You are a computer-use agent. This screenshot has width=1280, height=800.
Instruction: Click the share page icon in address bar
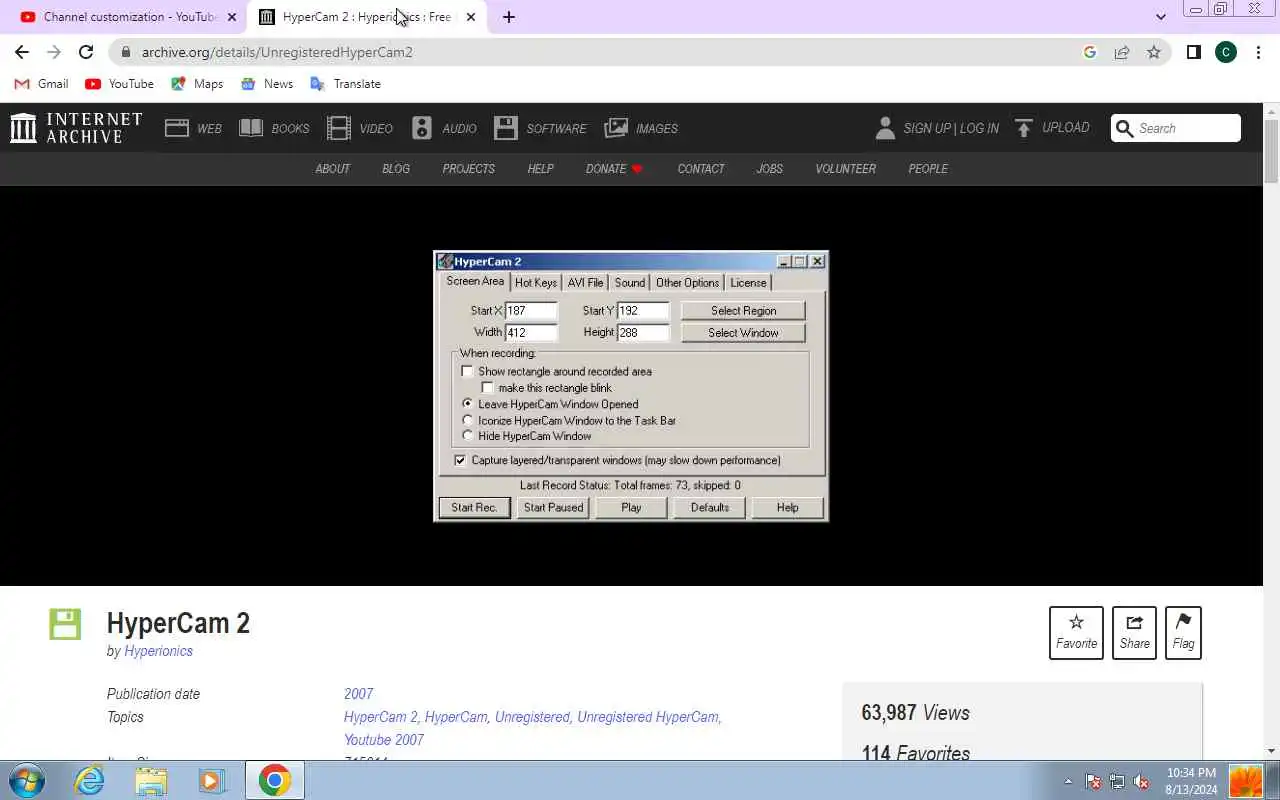(x=1122, y=52)
